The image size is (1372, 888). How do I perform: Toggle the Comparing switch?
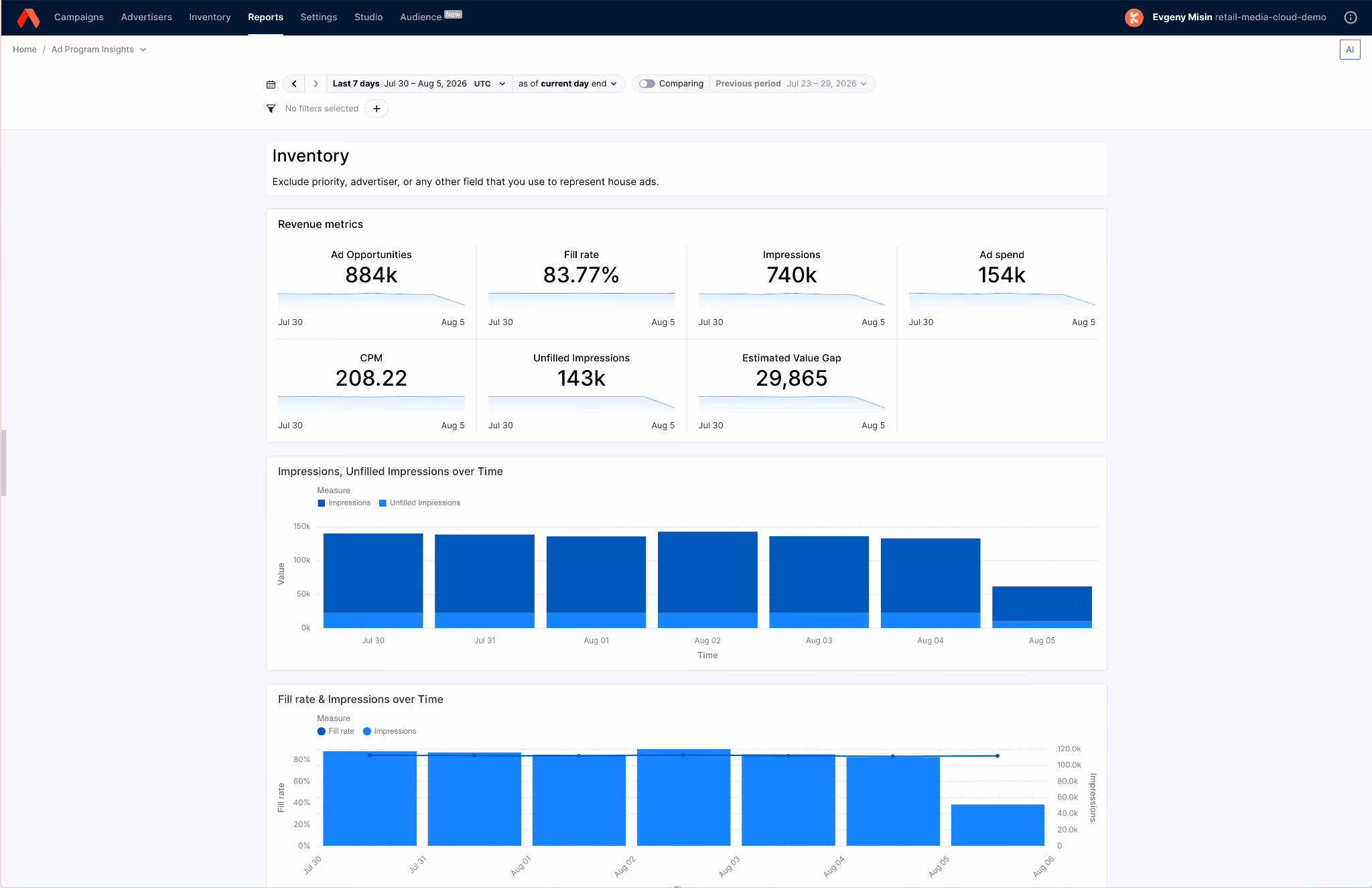tap(646, 84)
